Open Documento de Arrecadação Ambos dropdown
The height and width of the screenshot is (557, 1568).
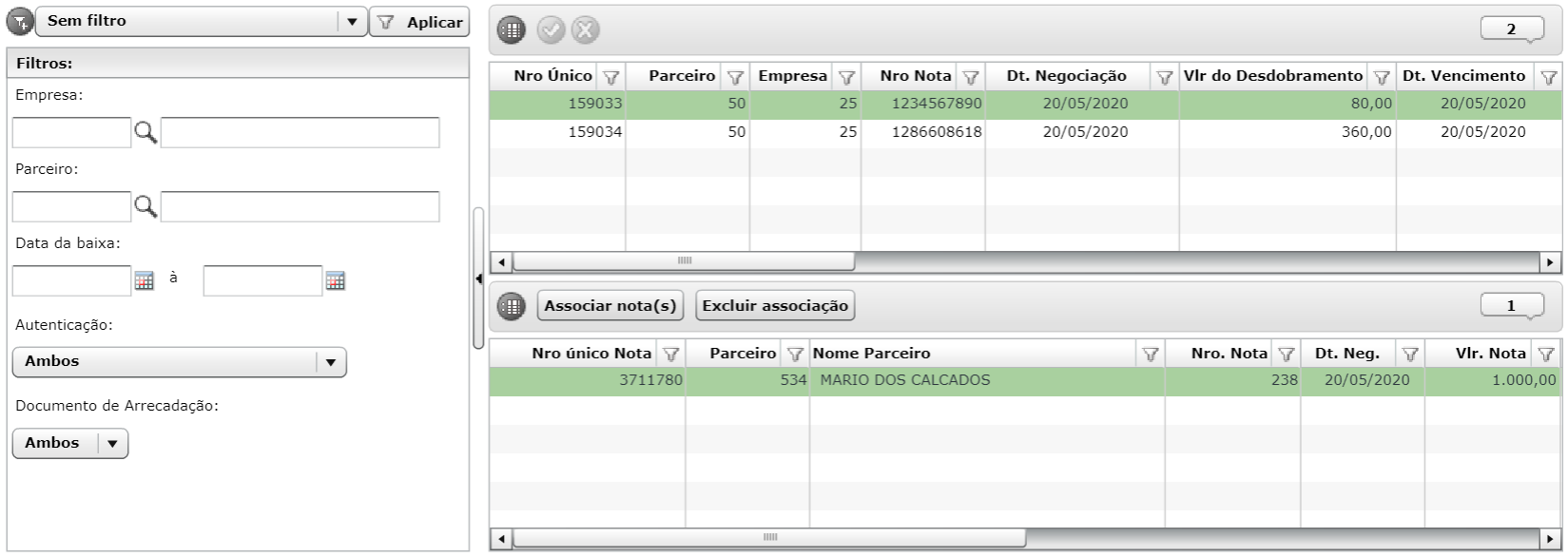coord(113,443)
